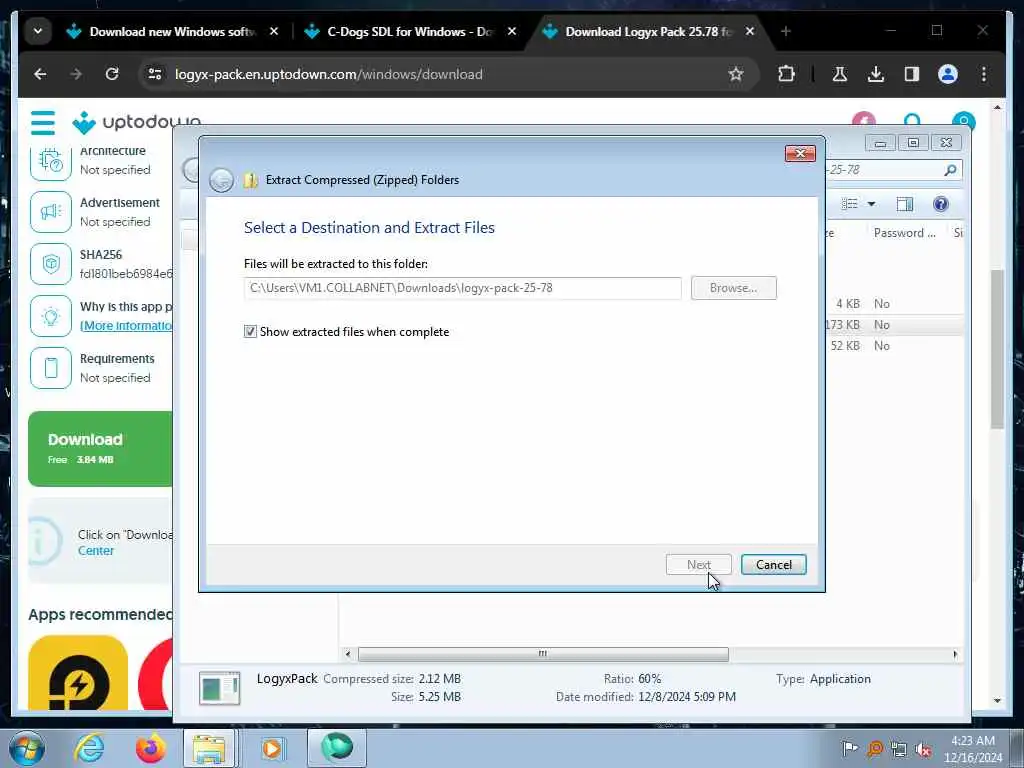The height and width of the screenshot is (768, 1024).
Task: Click the Next button in extract wizard
Action: click(698, 565)
